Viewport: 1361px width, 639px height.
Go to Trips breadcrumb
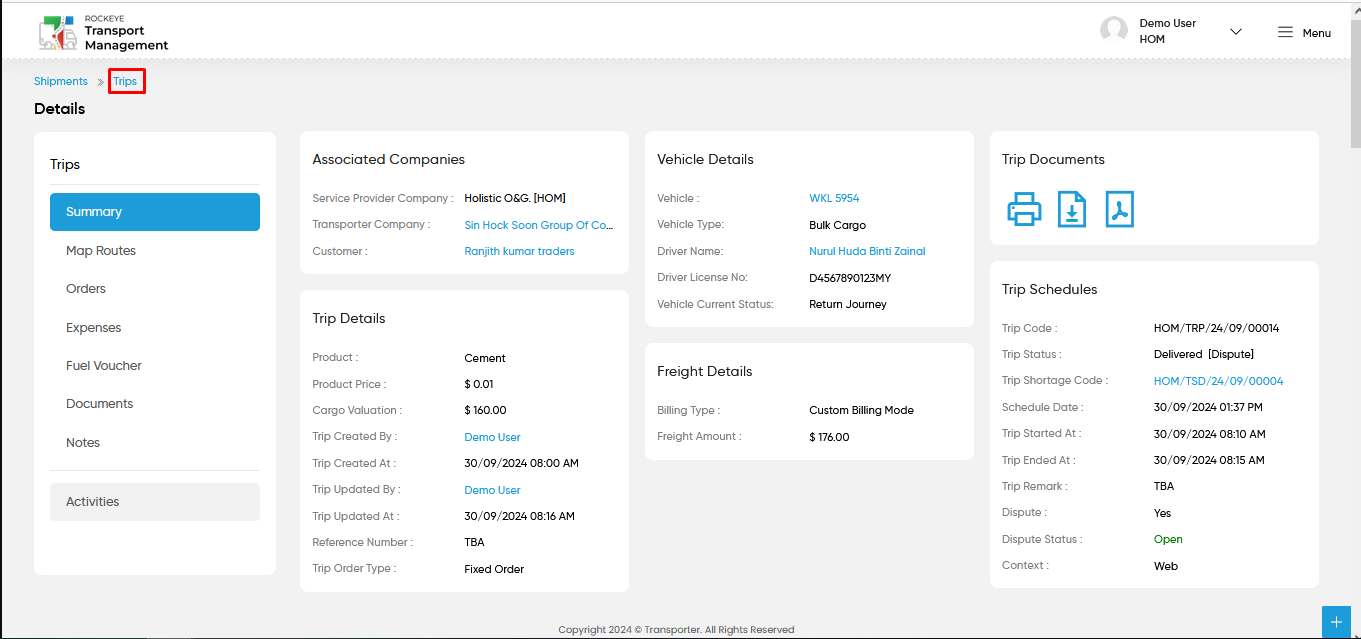coord(125,81)
